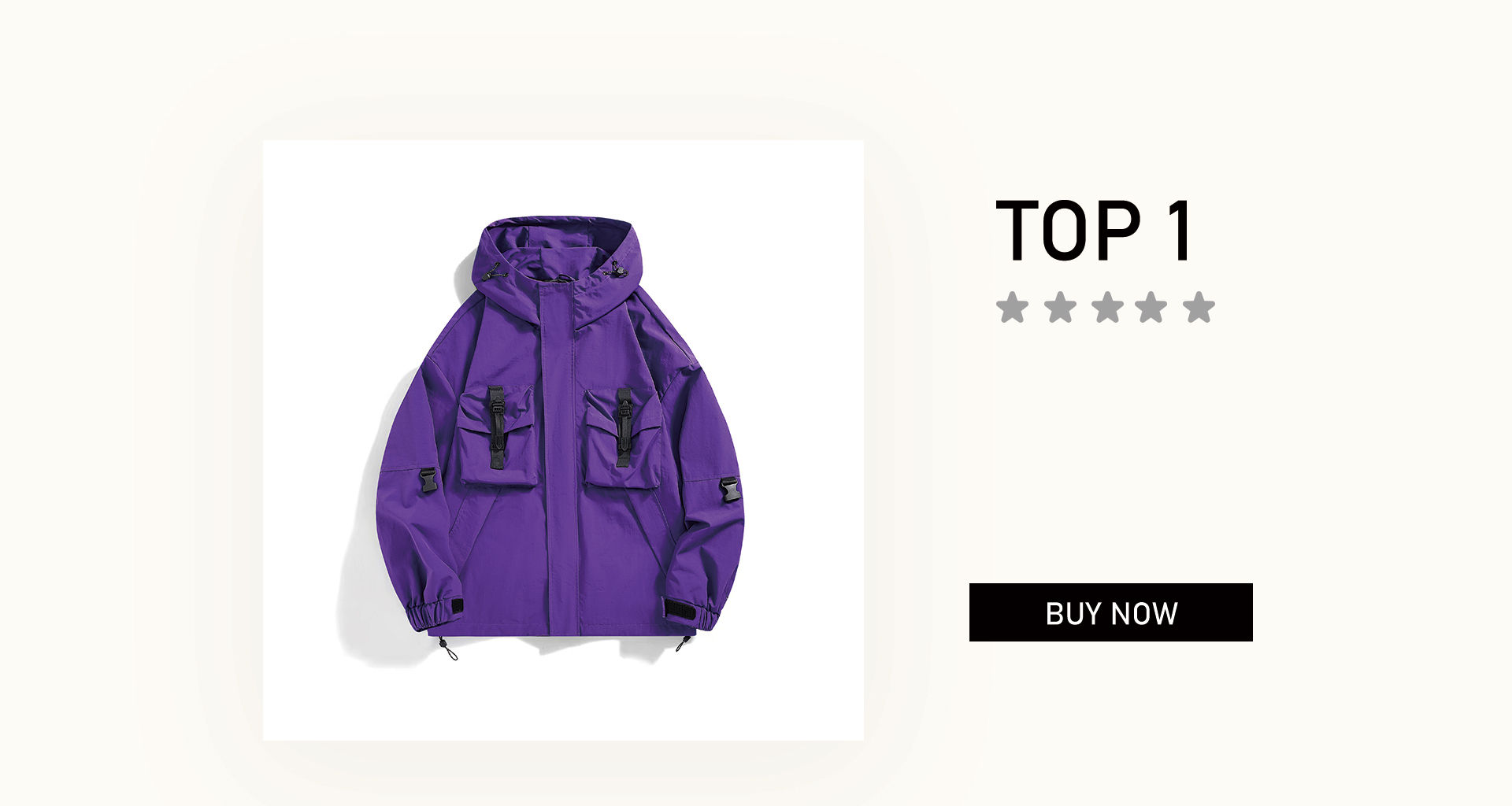The image size is (1512, 806).
Task: Select the second rating star
Action: pos(1060,307)
